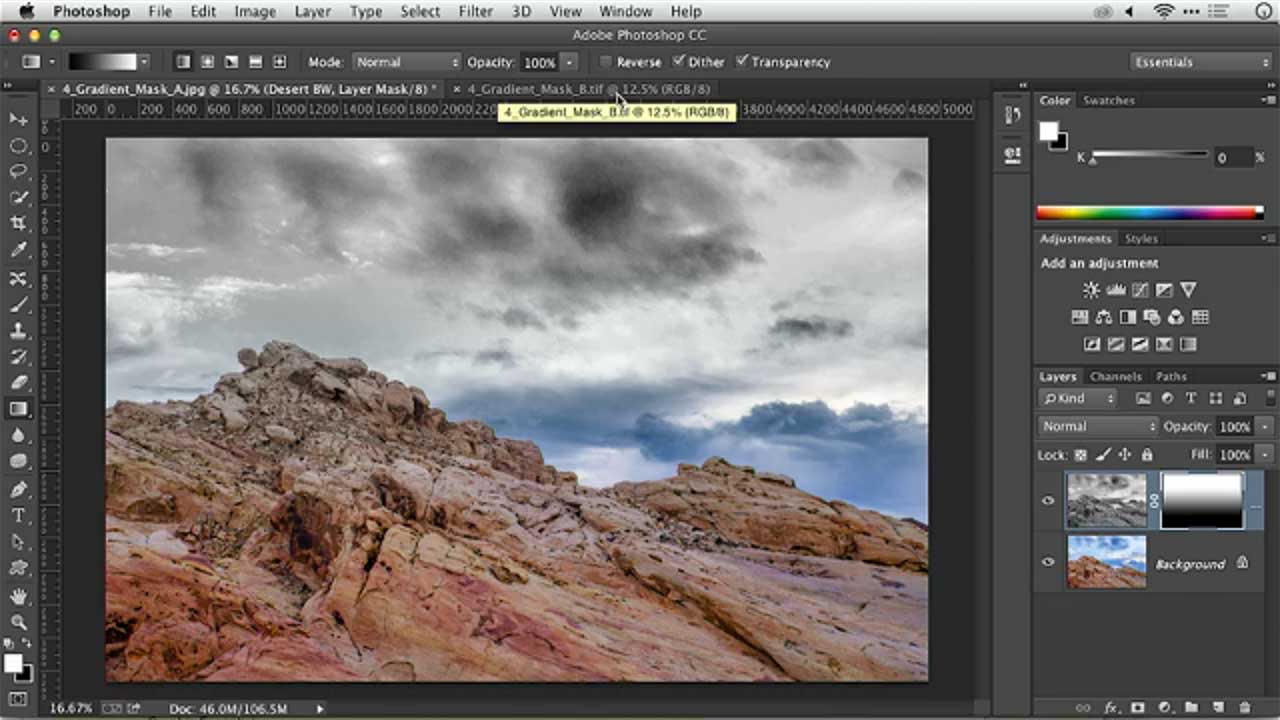Switch to the Styles tab

[x=1141, y=239]
